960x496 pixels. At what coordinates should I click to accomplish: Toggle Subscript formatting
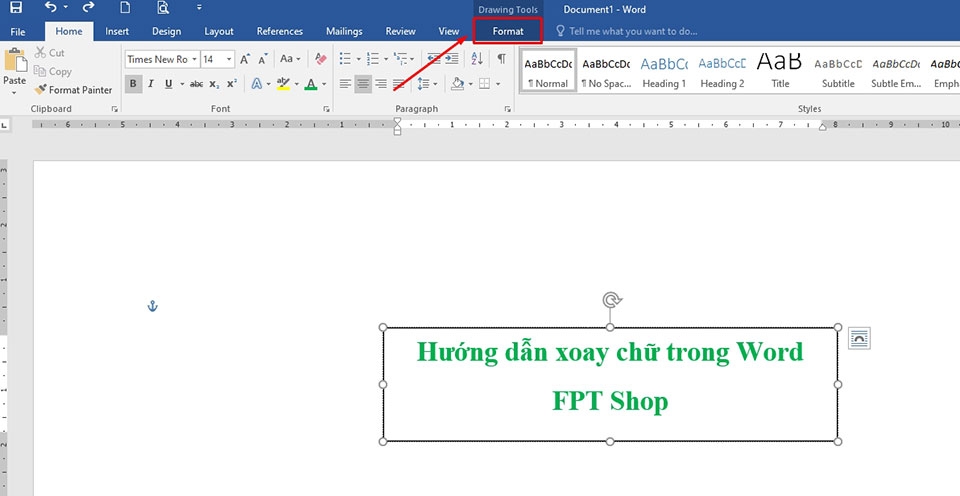tap(214, 84)
